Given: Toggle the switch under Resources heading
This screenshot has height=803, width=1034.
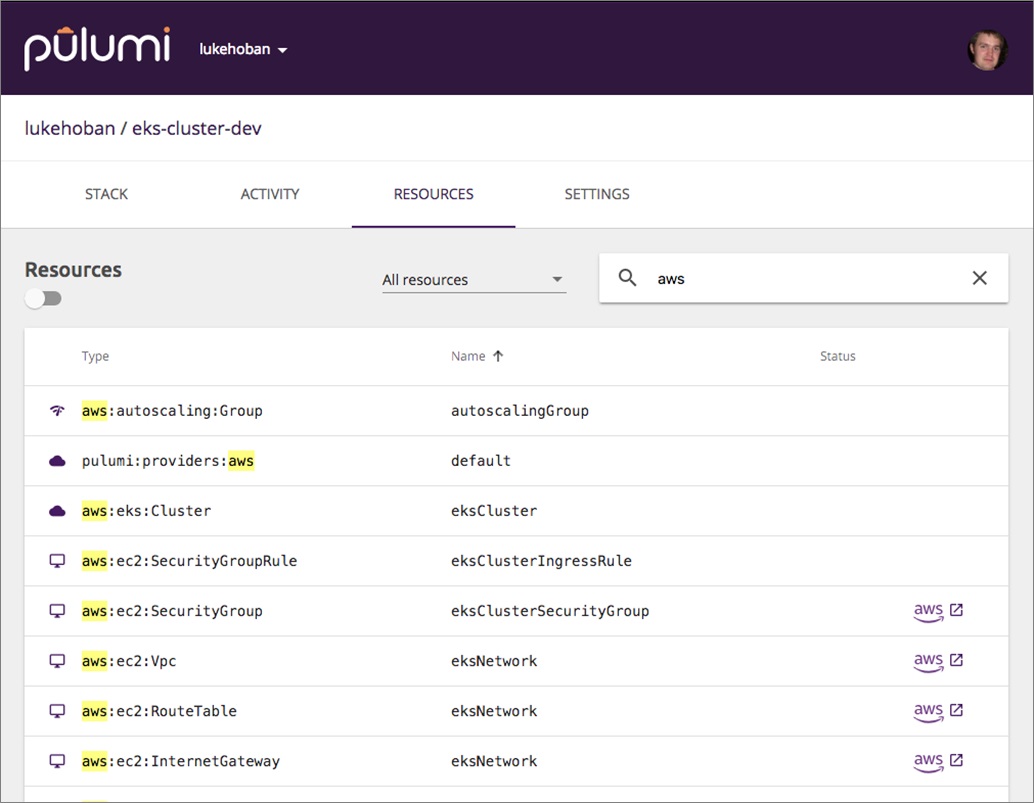Looking at the screenshot, I should point(43,299).
